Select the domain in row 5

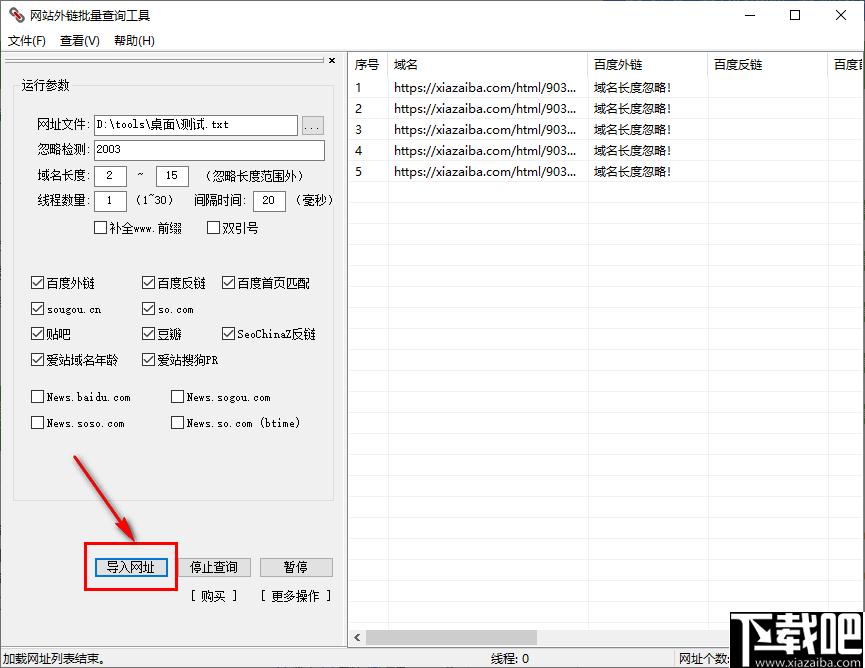point(485,172)
